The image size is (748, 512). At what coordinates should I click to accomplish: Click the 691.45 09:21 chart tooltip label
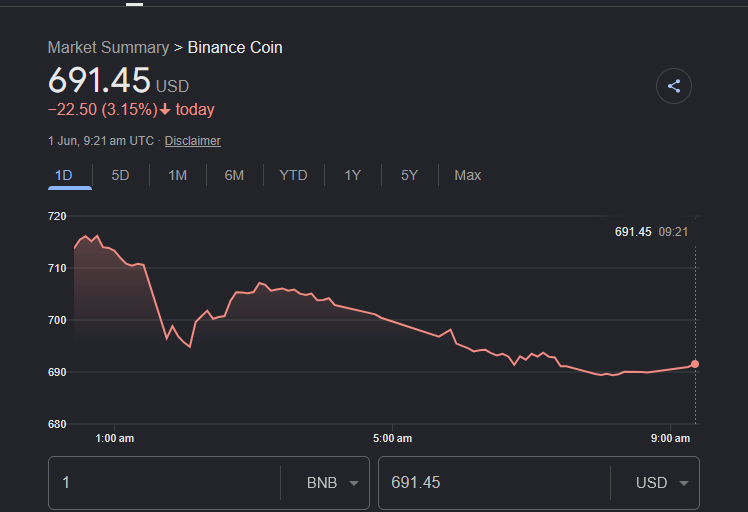651,232
